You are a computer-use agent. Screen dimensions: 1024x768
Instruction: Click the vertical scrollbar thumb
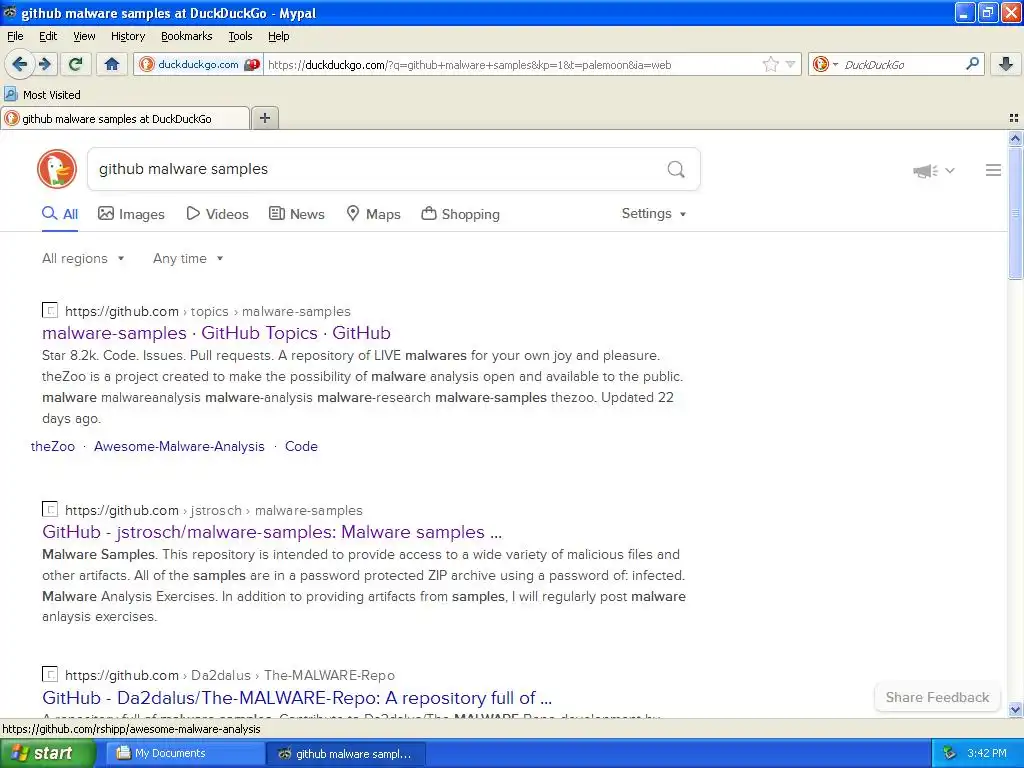pyautogui.click(x=1015, y=213)
